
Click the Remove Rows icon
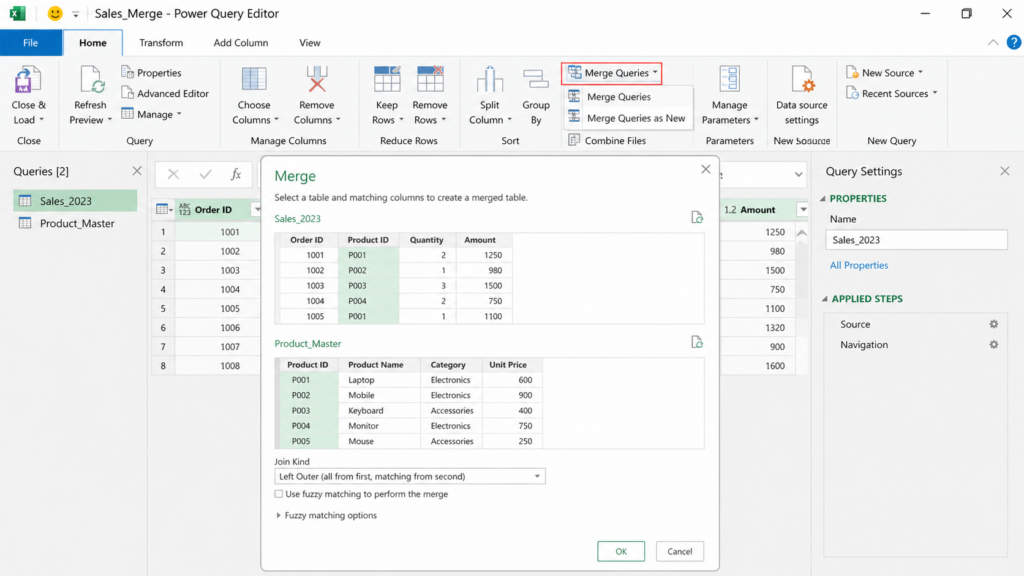(x=430, y=80)
